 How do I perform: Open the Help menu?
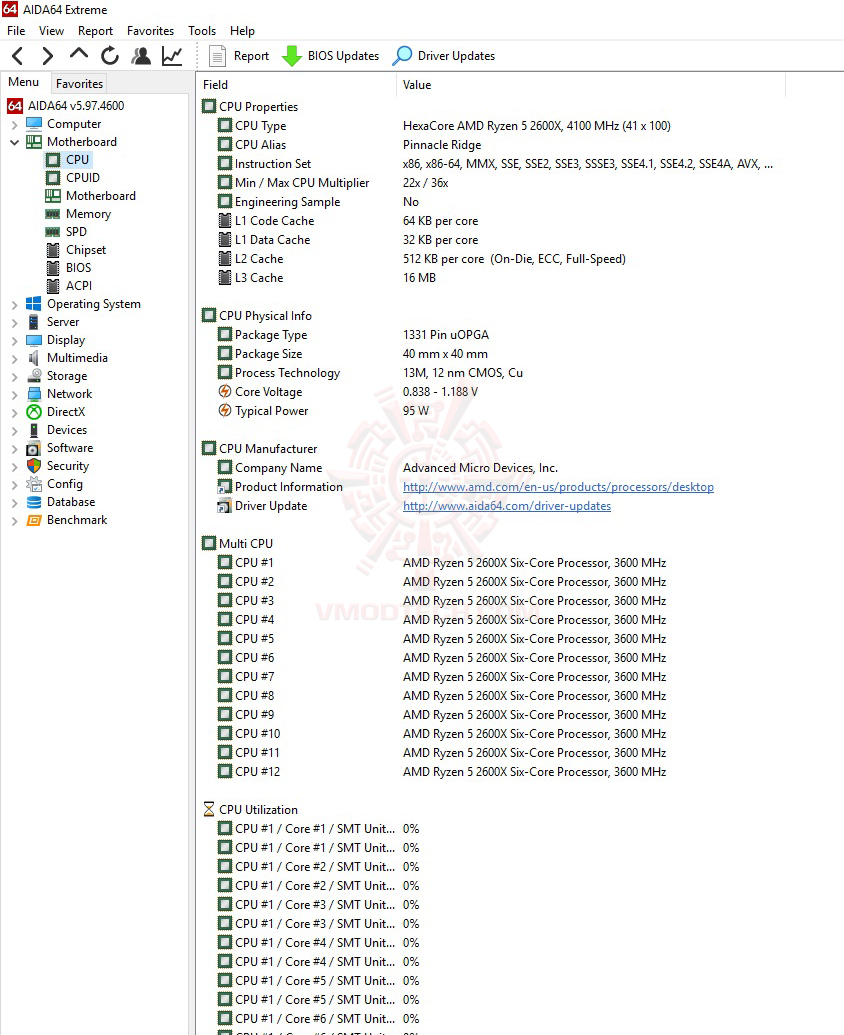(242, 31)
